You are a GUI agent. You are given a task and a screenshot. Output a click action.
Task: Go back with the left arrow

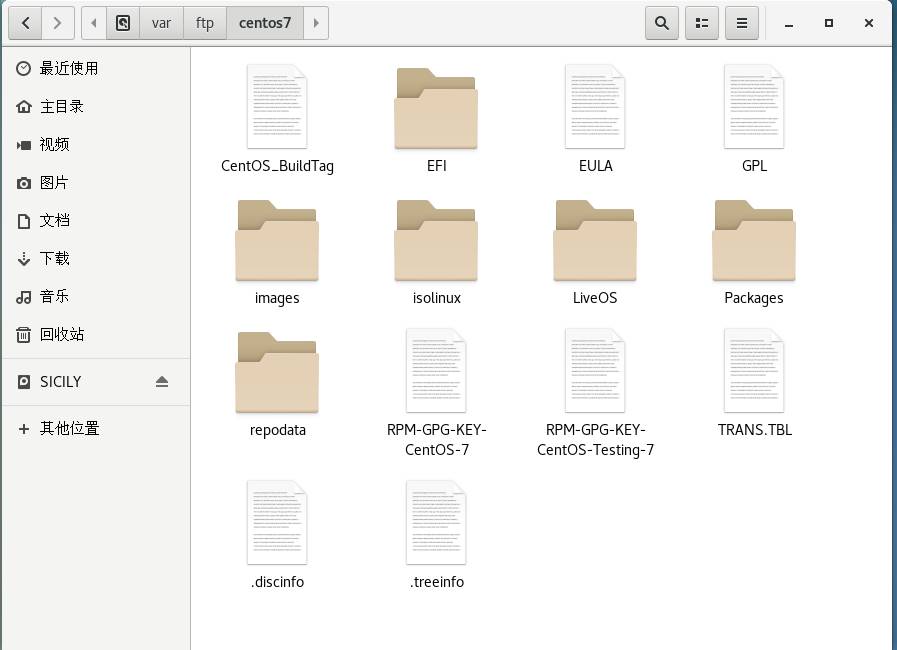25,22
